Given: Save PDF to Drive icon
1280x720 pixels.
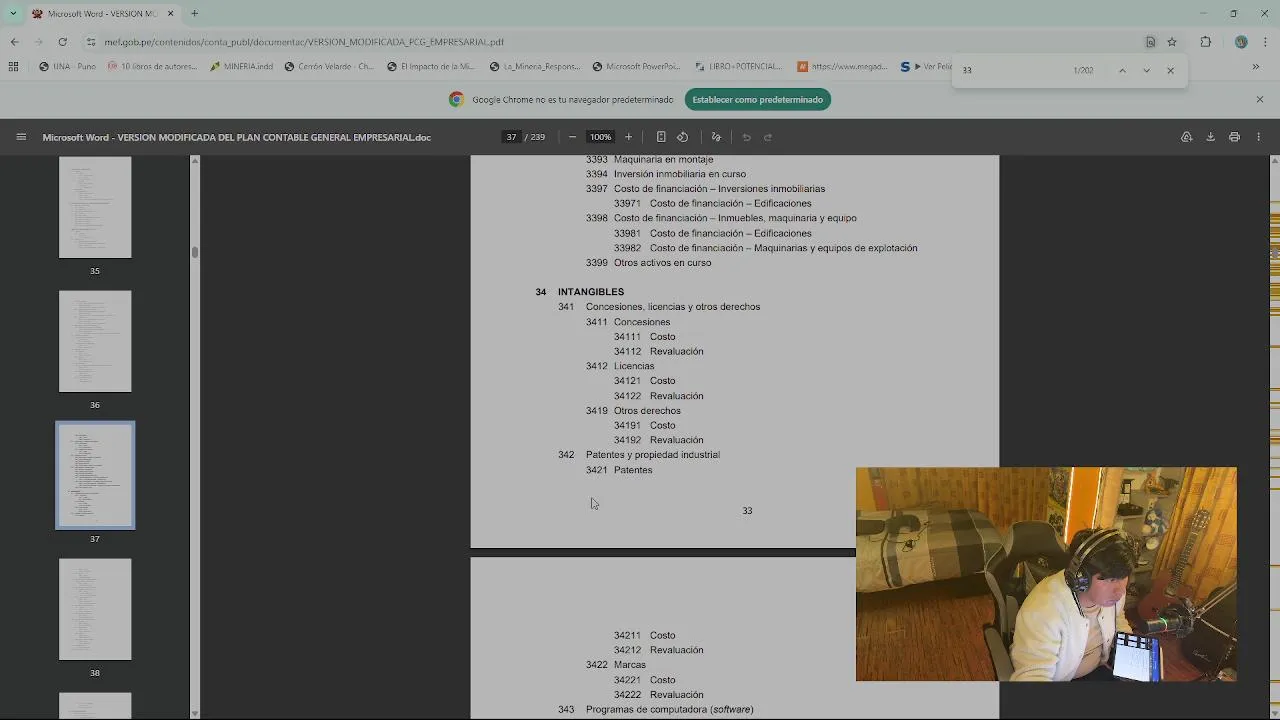Looking at the screenshot, I should [1186, 137].
